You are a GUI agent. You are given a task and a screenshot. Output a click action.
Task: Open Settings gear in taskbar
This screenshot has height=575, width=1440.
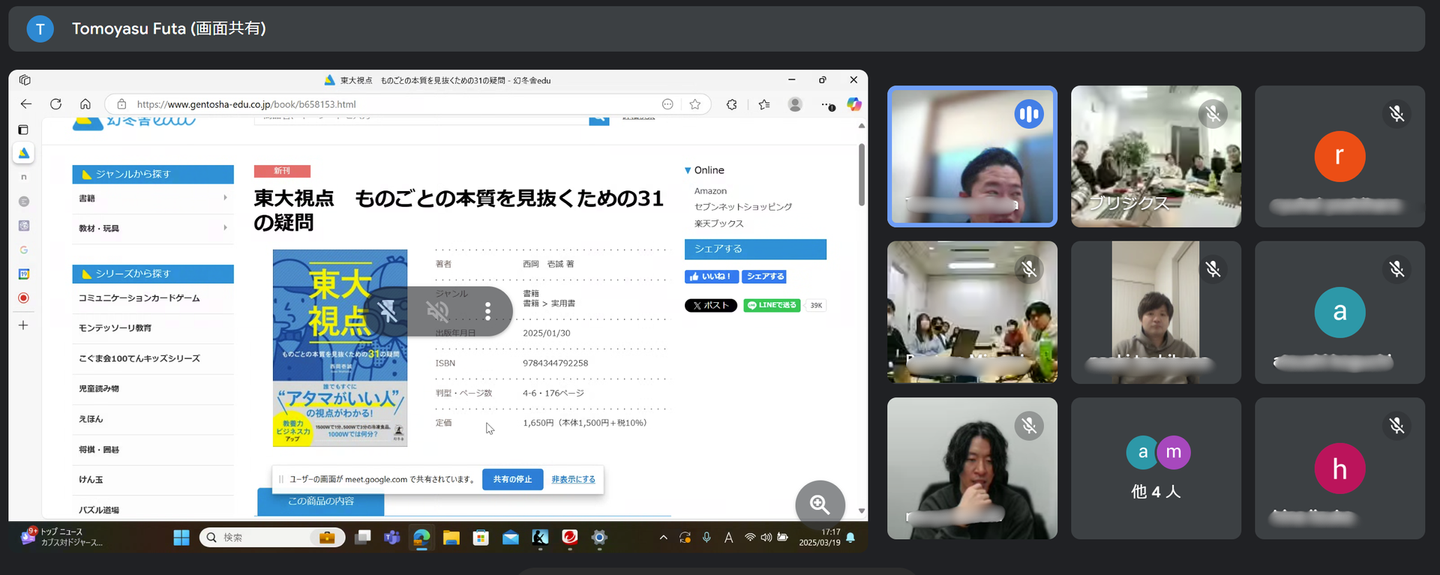(599, 538)
